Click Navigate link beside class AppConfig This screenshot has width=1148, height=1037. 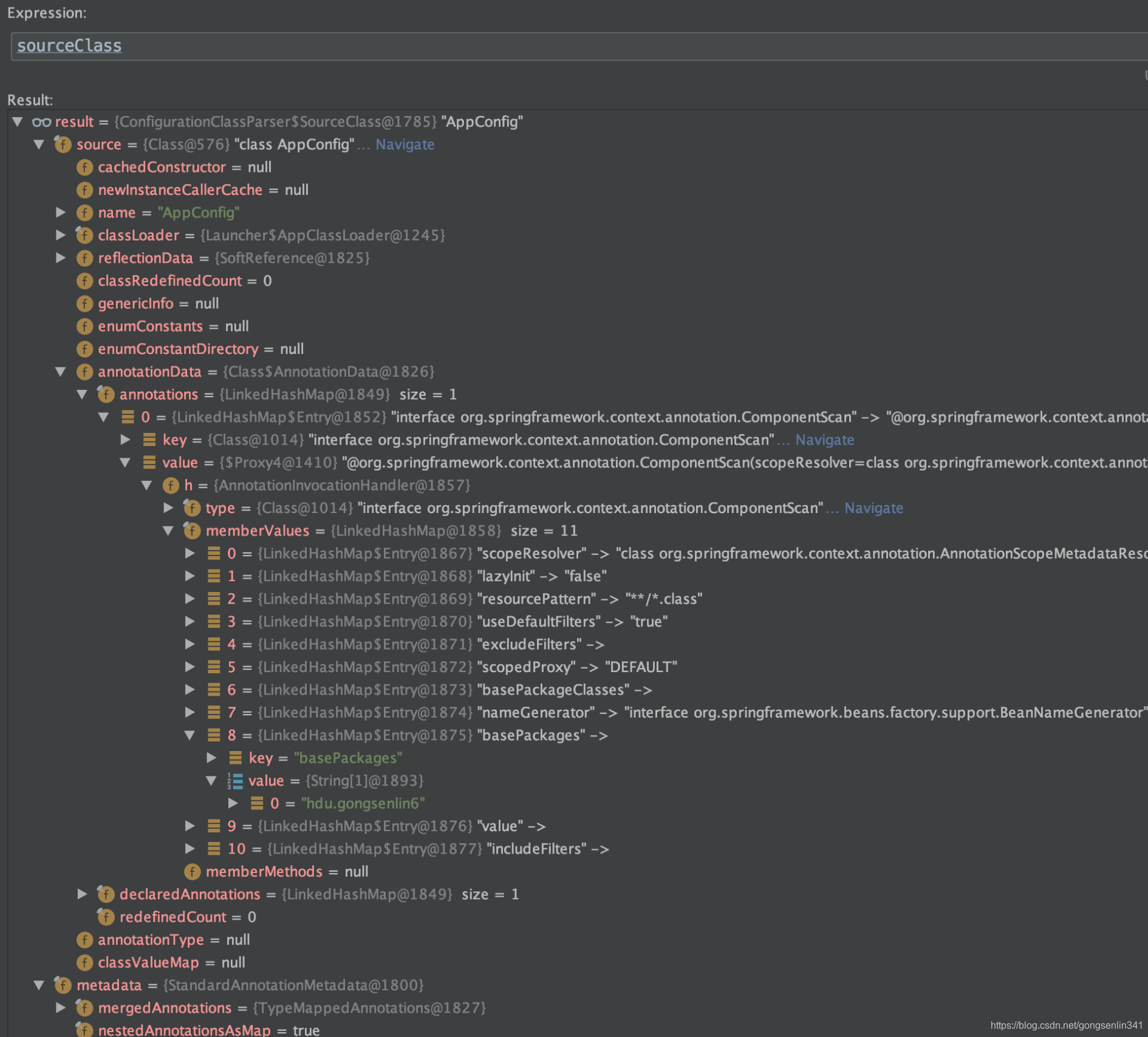405,144
